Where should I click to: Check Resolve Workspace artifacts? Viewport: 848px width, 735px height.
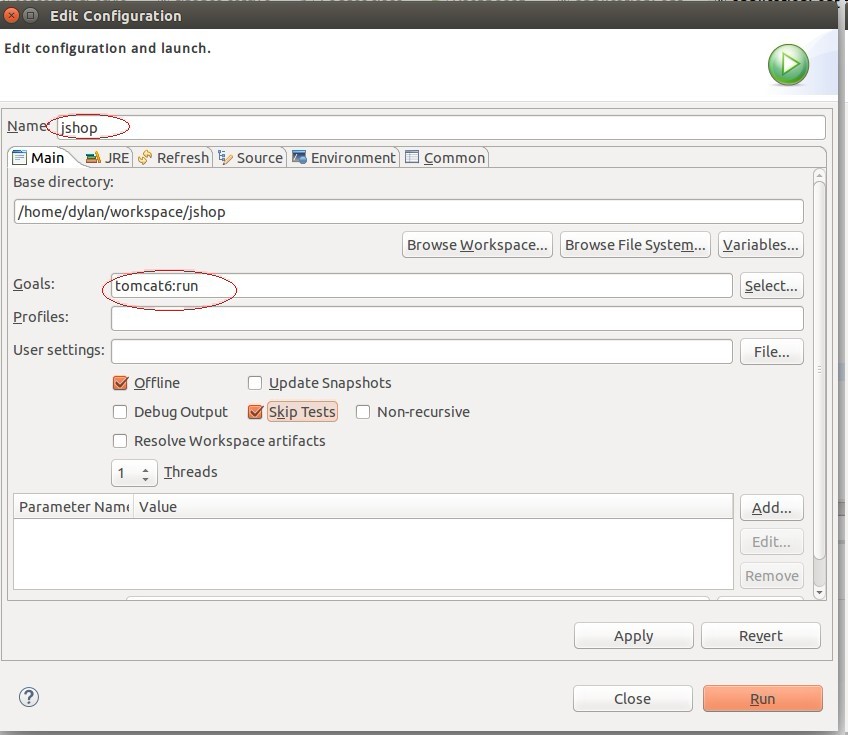[120, 441]
